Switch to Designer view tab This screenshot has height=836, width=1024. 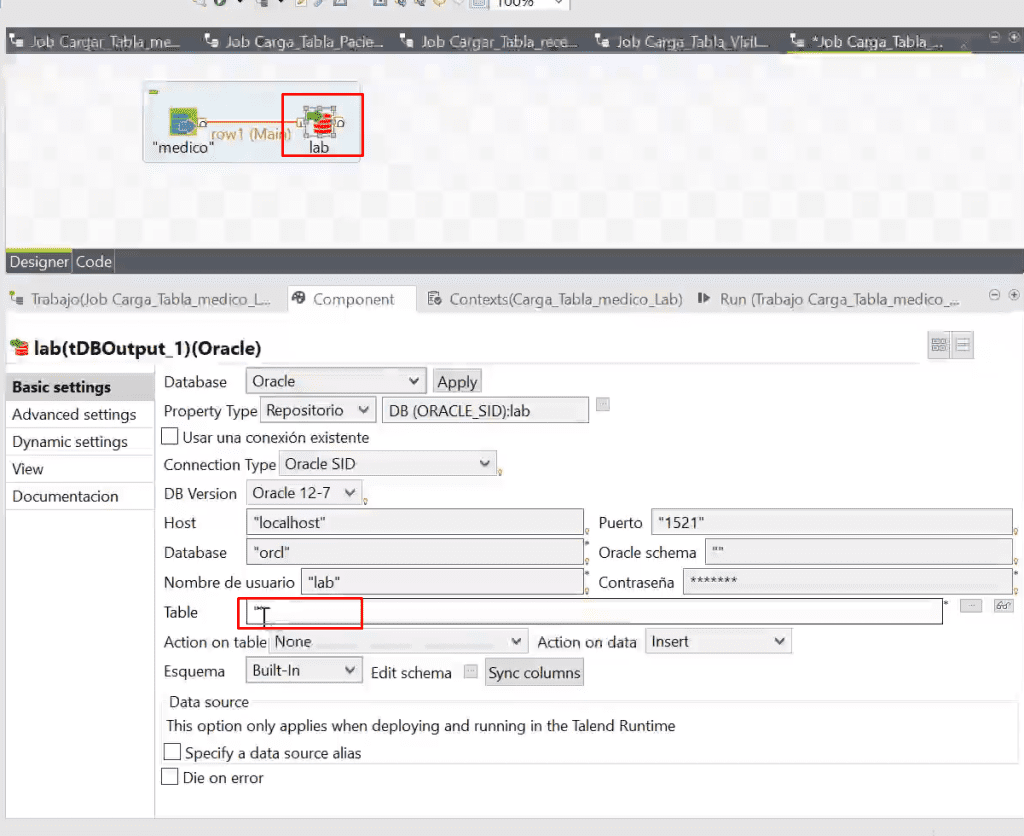(x=39, y=262)
